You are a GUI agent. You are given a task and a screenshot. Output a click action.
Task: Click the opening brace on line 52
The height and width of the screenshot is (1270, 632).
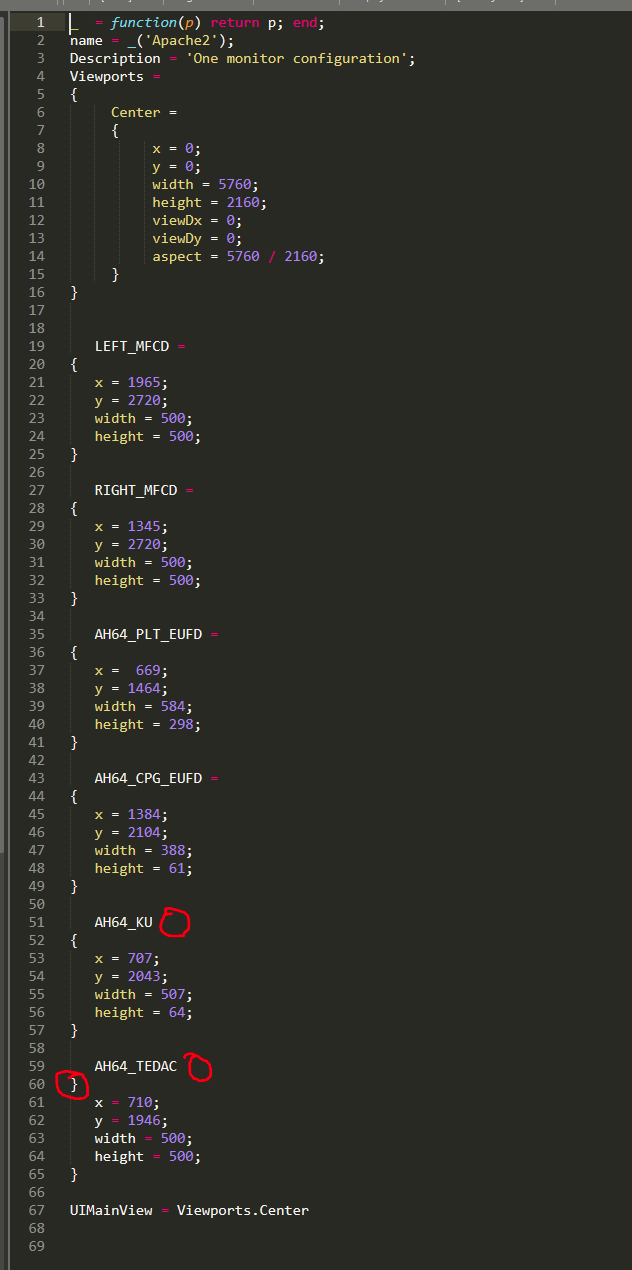(73, 940)
